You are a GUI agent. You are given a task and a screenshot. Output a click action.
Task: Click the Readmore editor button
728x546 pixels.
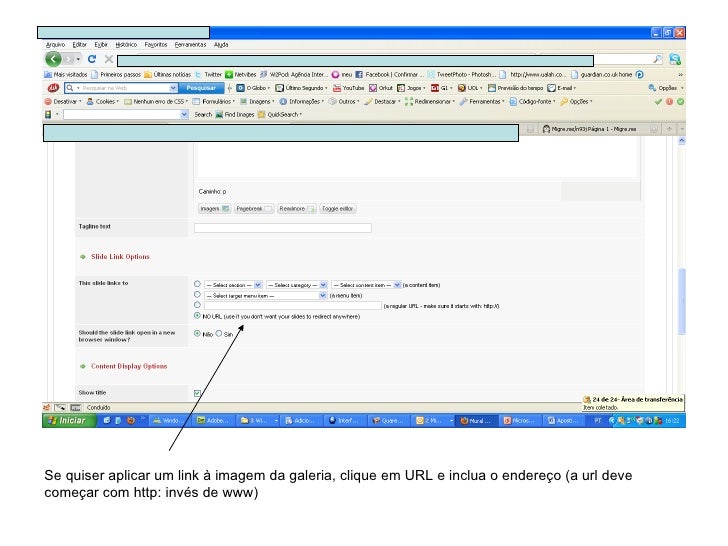click(x=297, y=209)
